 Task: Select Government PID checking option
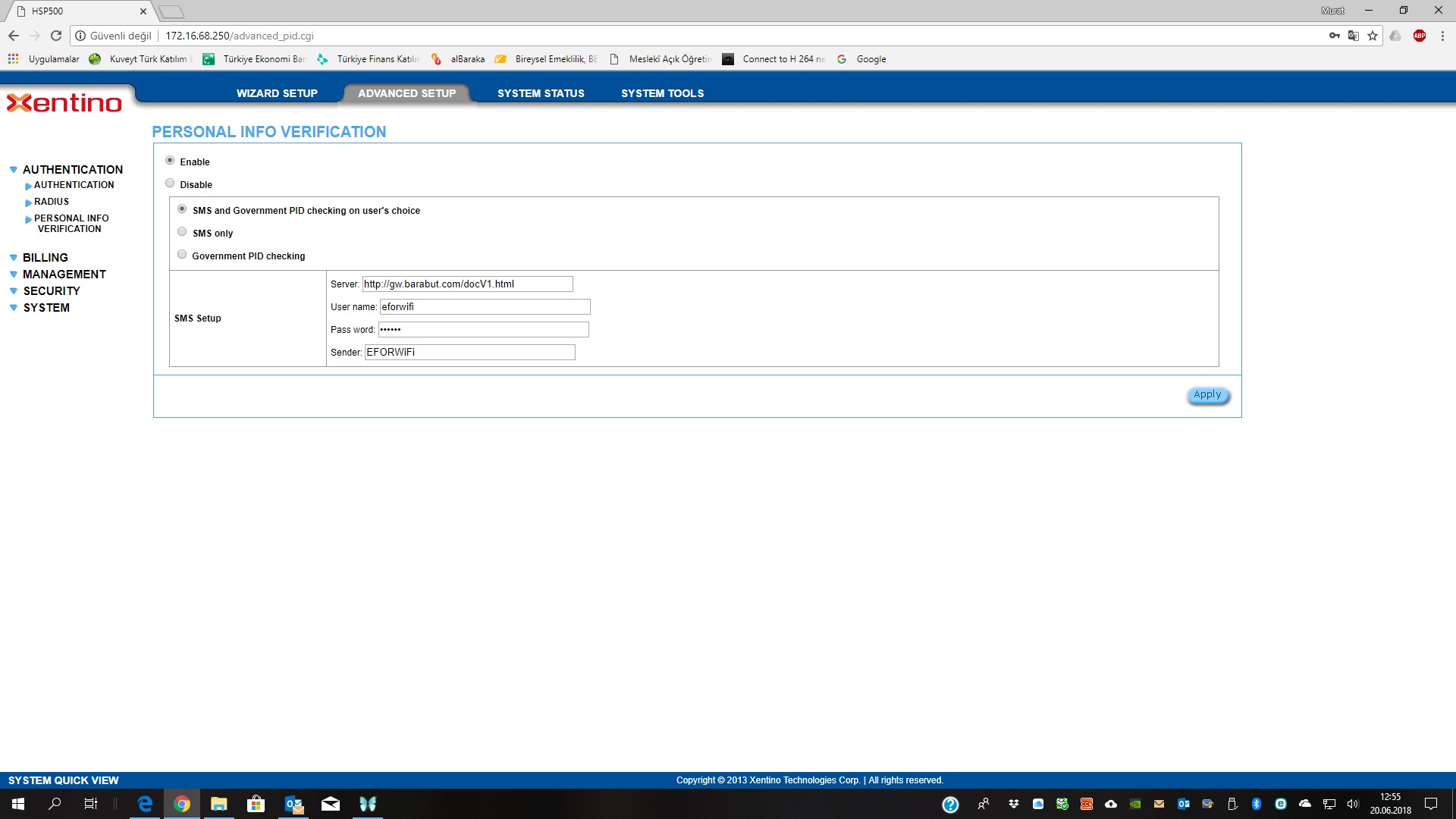[x=182, y=255]
